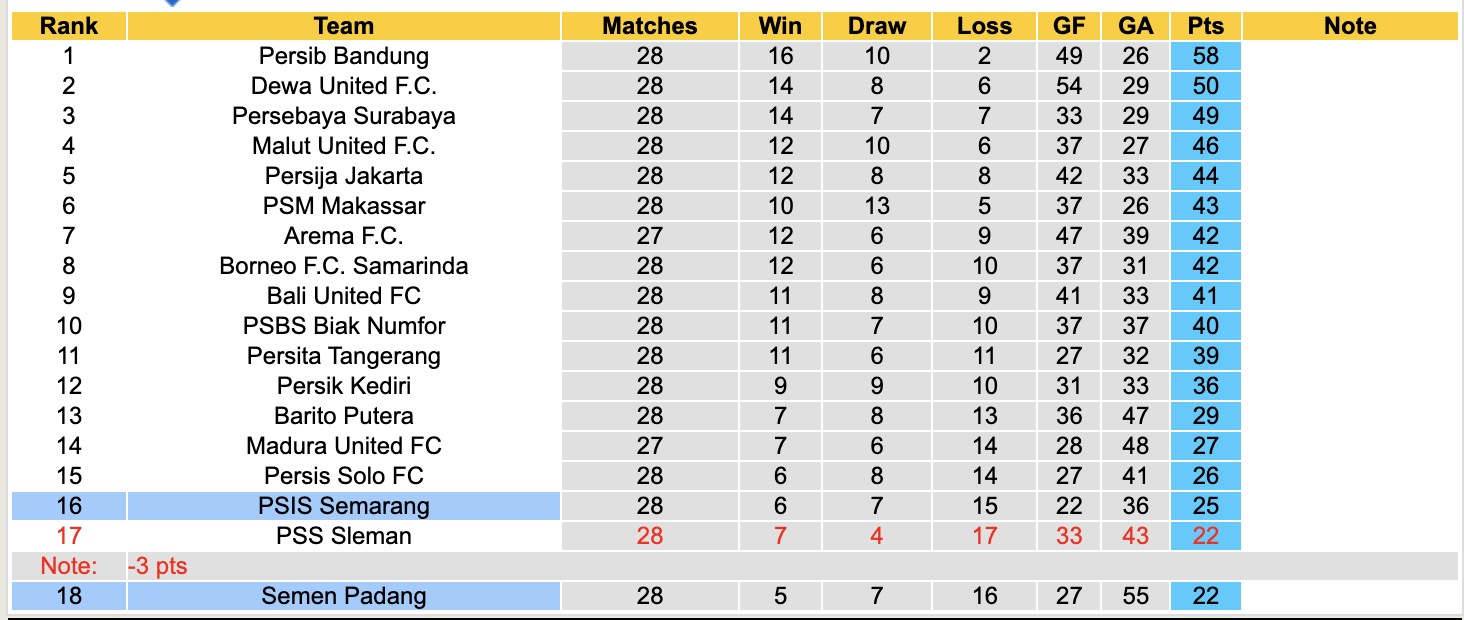This screenshot has width=1464, height=620.
Task: Click the Persebaya Surabaya team name
Action: pos(343,116)
